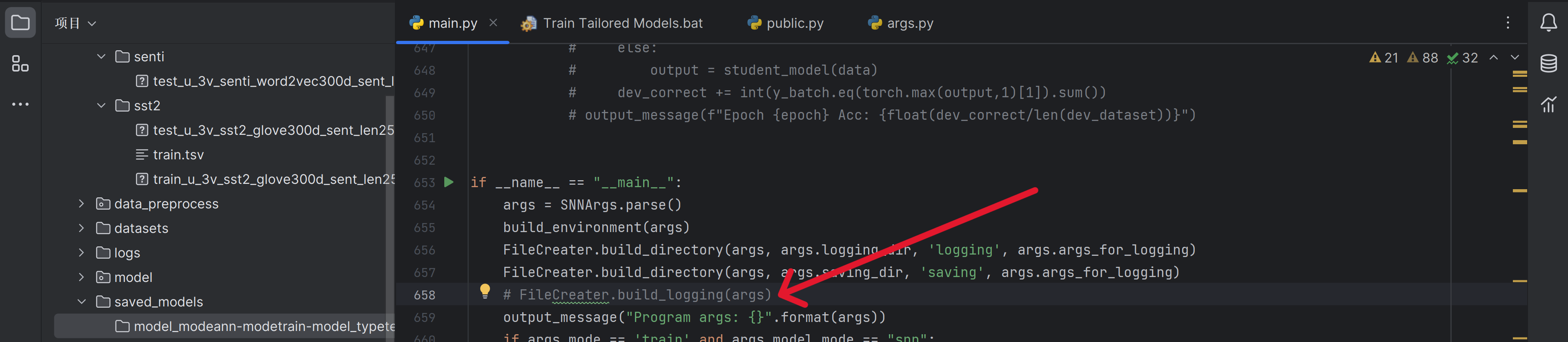
Task: Select train.tsv file in tree
Action: click(178, 155)
